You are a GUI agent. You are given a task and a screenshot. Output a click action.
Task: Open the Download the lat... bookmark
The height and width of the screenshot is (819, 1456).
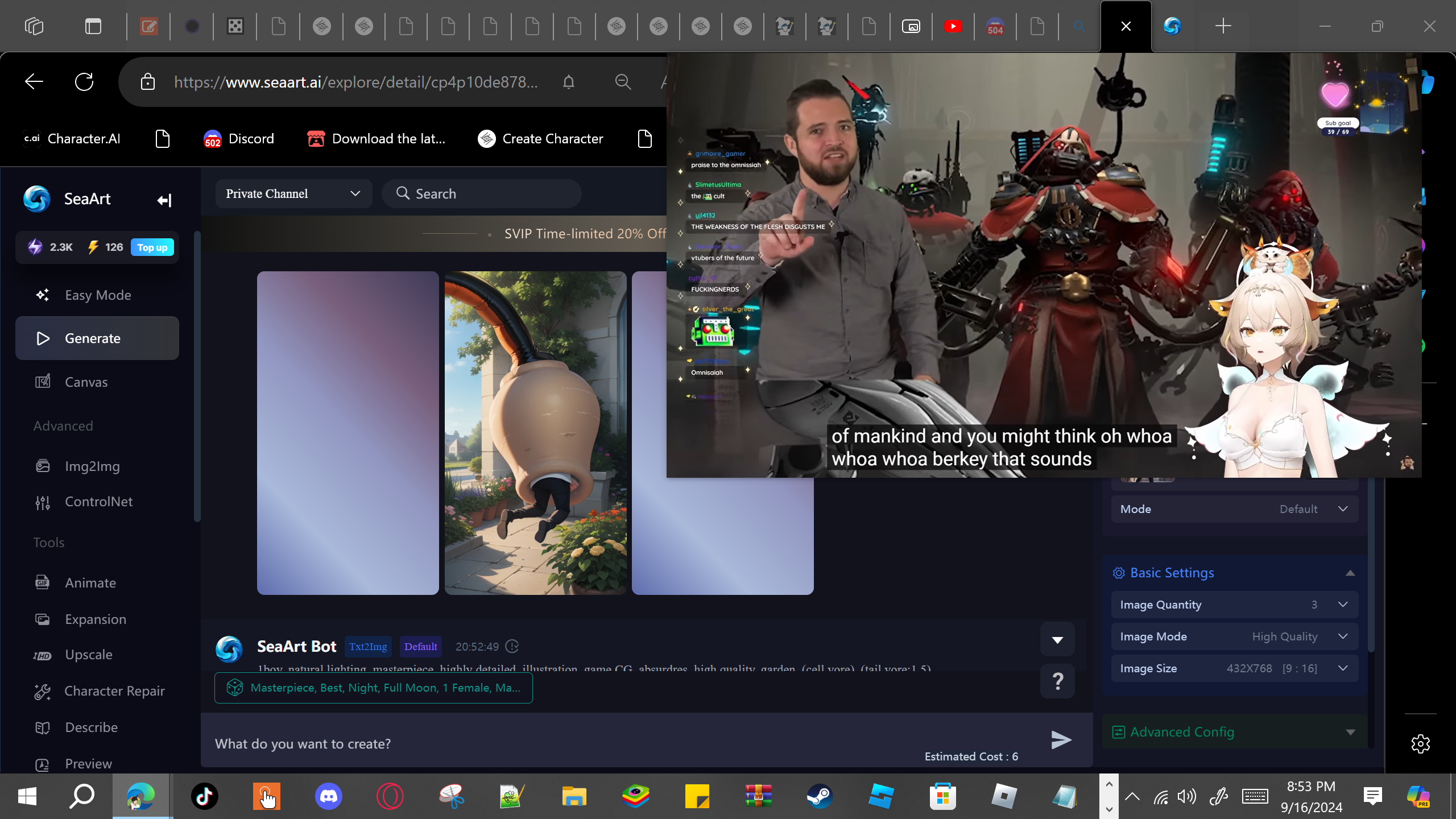coord(376,139)
